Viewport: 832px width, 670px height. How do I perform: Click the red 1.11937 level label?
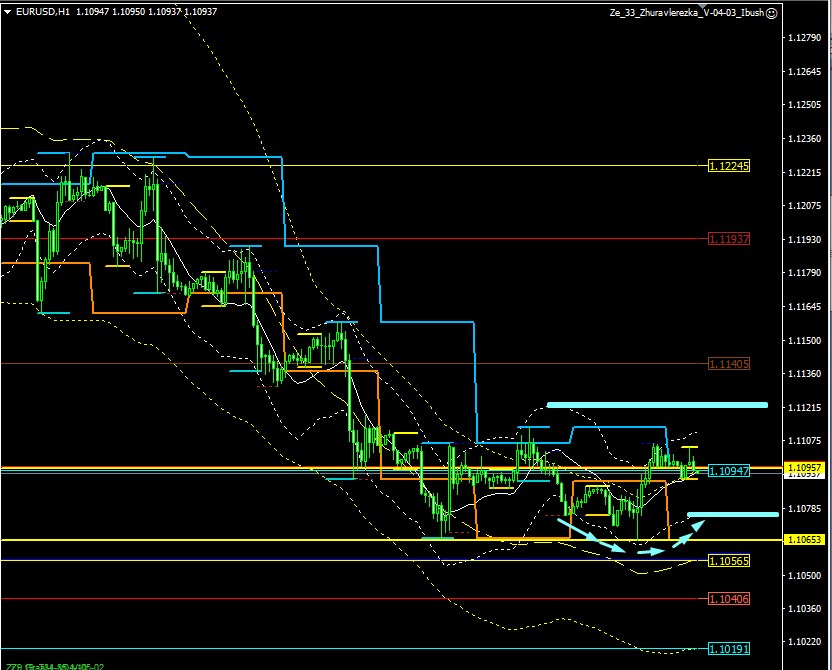728,239
